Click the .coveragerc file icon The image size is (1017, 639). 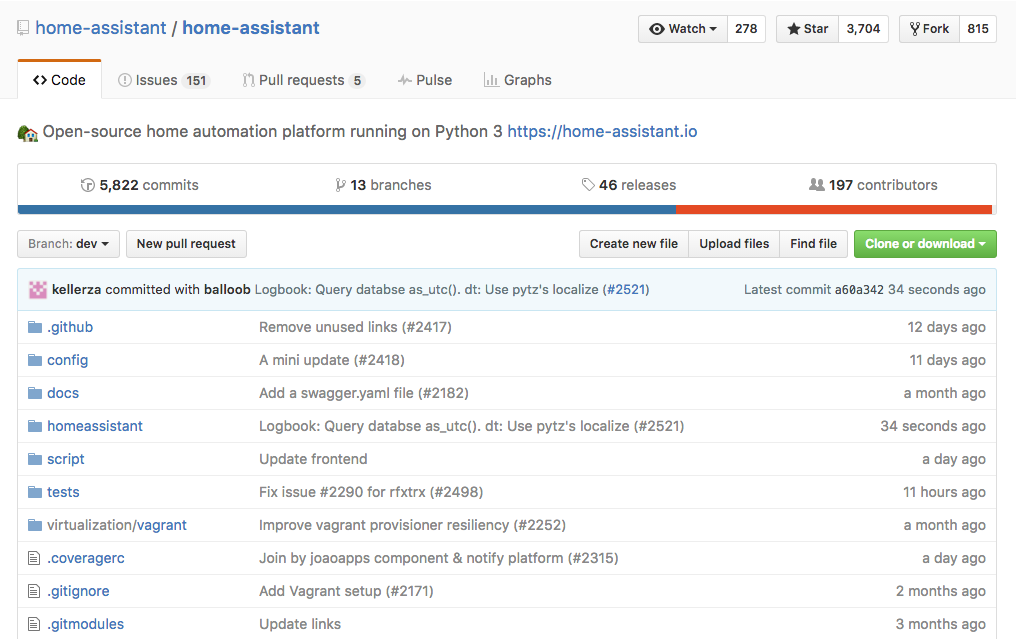point(35,558)
